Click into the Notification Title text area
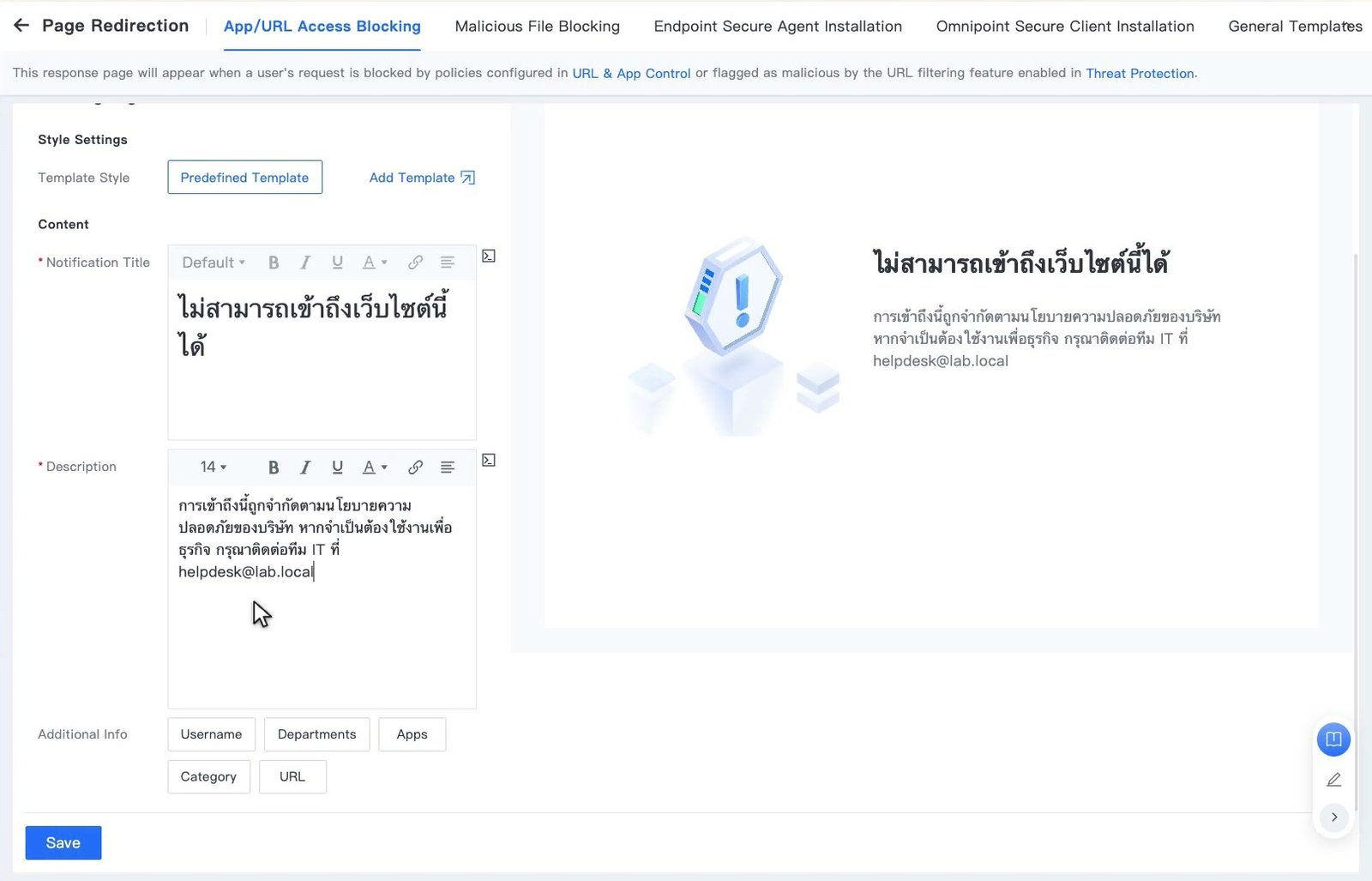 click(322, 359)
